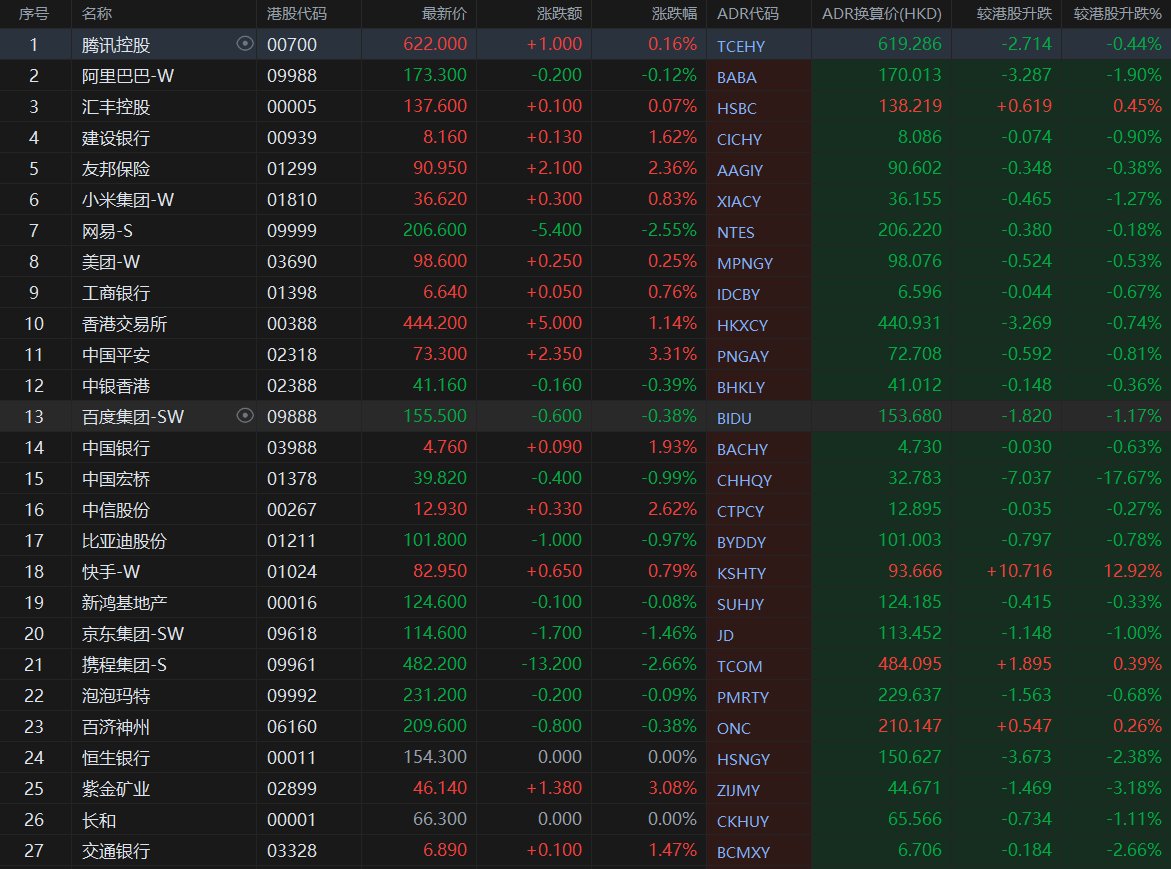
Task: Click the circle icon beside 百度集团-SW
Action: click(x=245, y=416)
